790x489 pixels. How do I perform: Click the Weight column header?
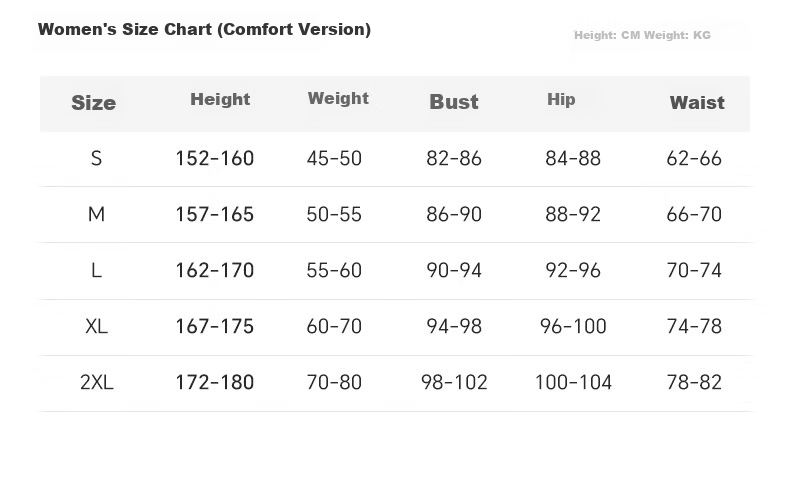coord(338,98)
